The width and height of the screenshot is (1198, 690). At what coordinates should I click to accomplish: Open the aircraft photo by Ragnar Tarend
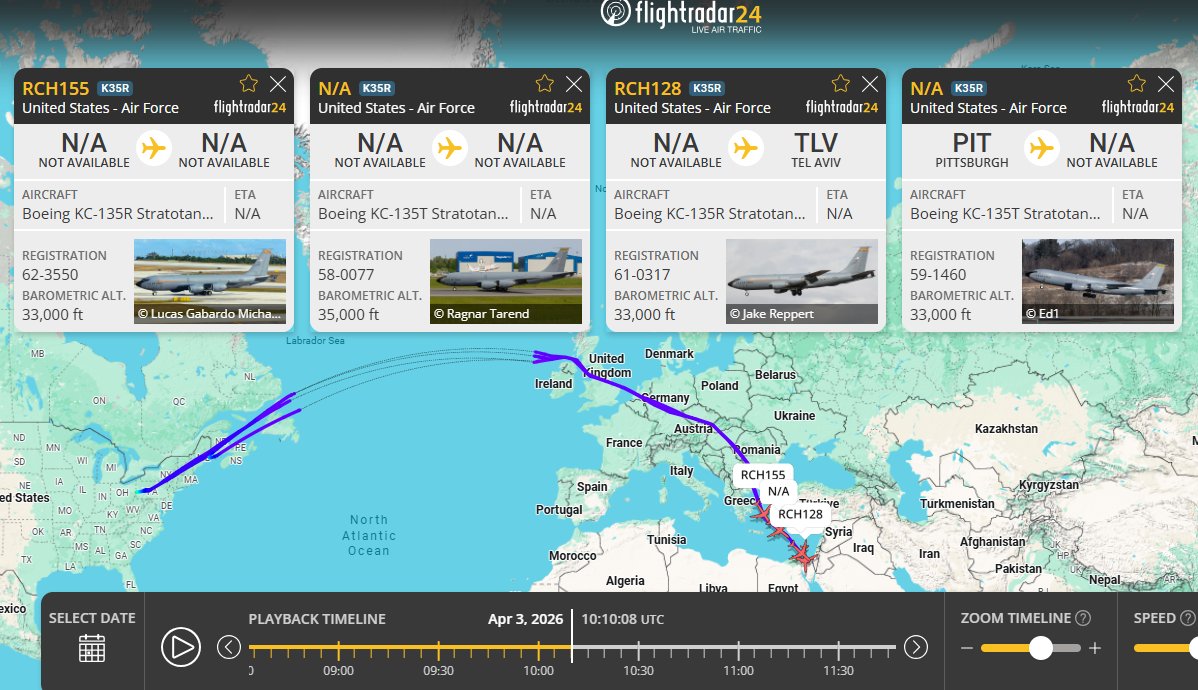(x=506, y=281)
